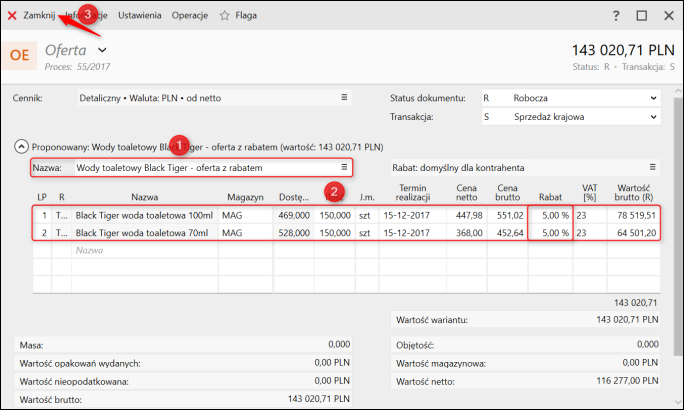
Task: Collapse the Proponowany variant section
Action: point(20,145)
